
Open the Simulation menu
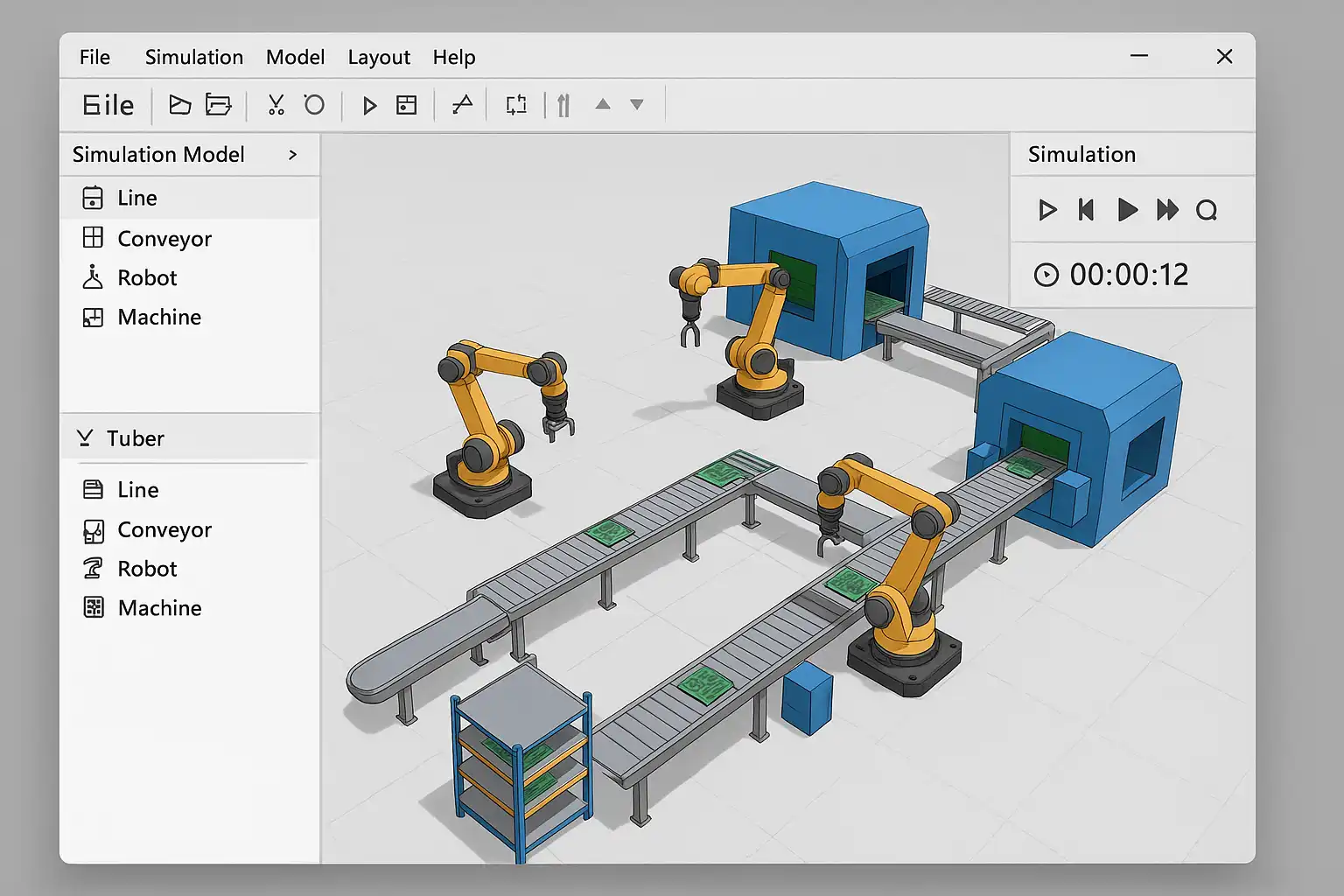click(194, 57)
